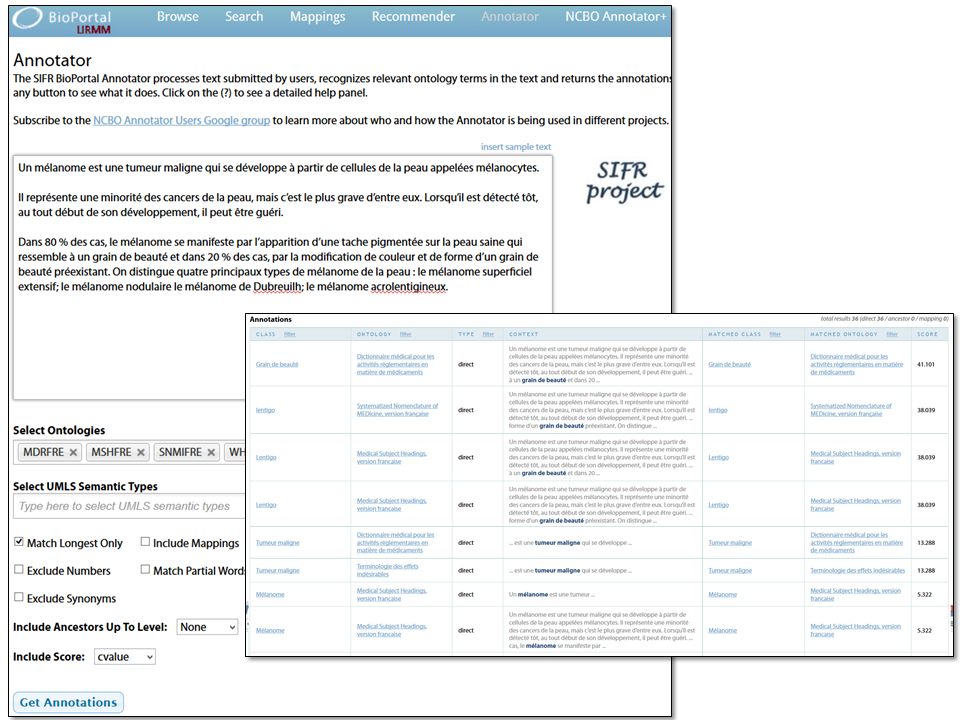Screen dimensions: 960x720
Task: Tick the Exclude Synonyms checkbox
Action: tap(19, 598)
